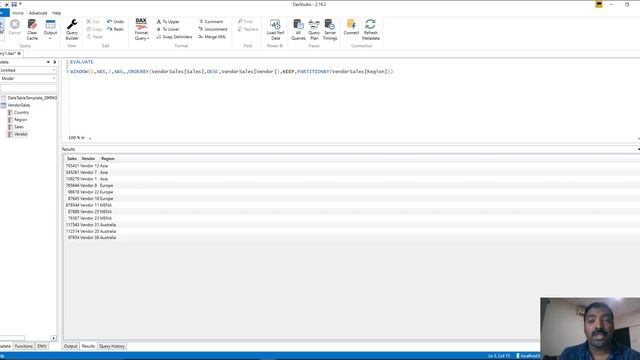
Task: Click the Ln/Col status bar indicator
Action: [x=499, y=356]
